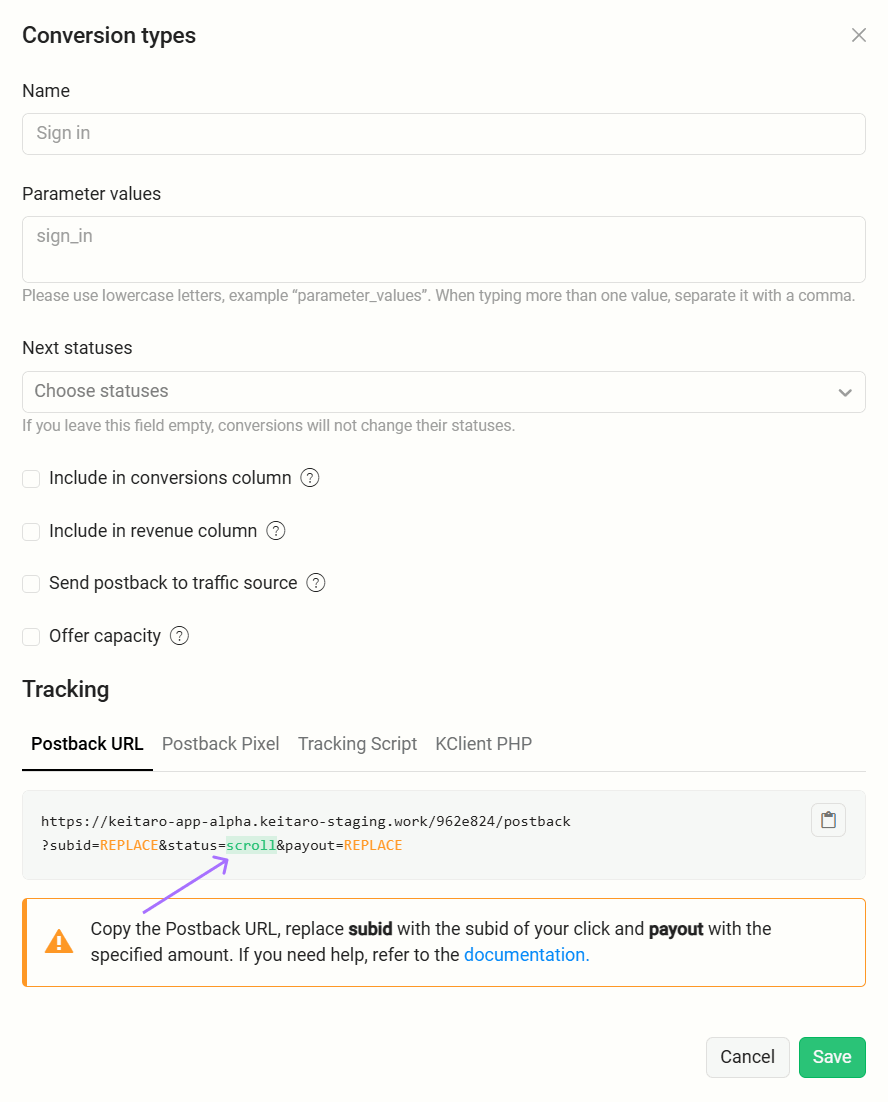Check Send postback to traffic source
The image size is (888, 1102).
[31, 583]
